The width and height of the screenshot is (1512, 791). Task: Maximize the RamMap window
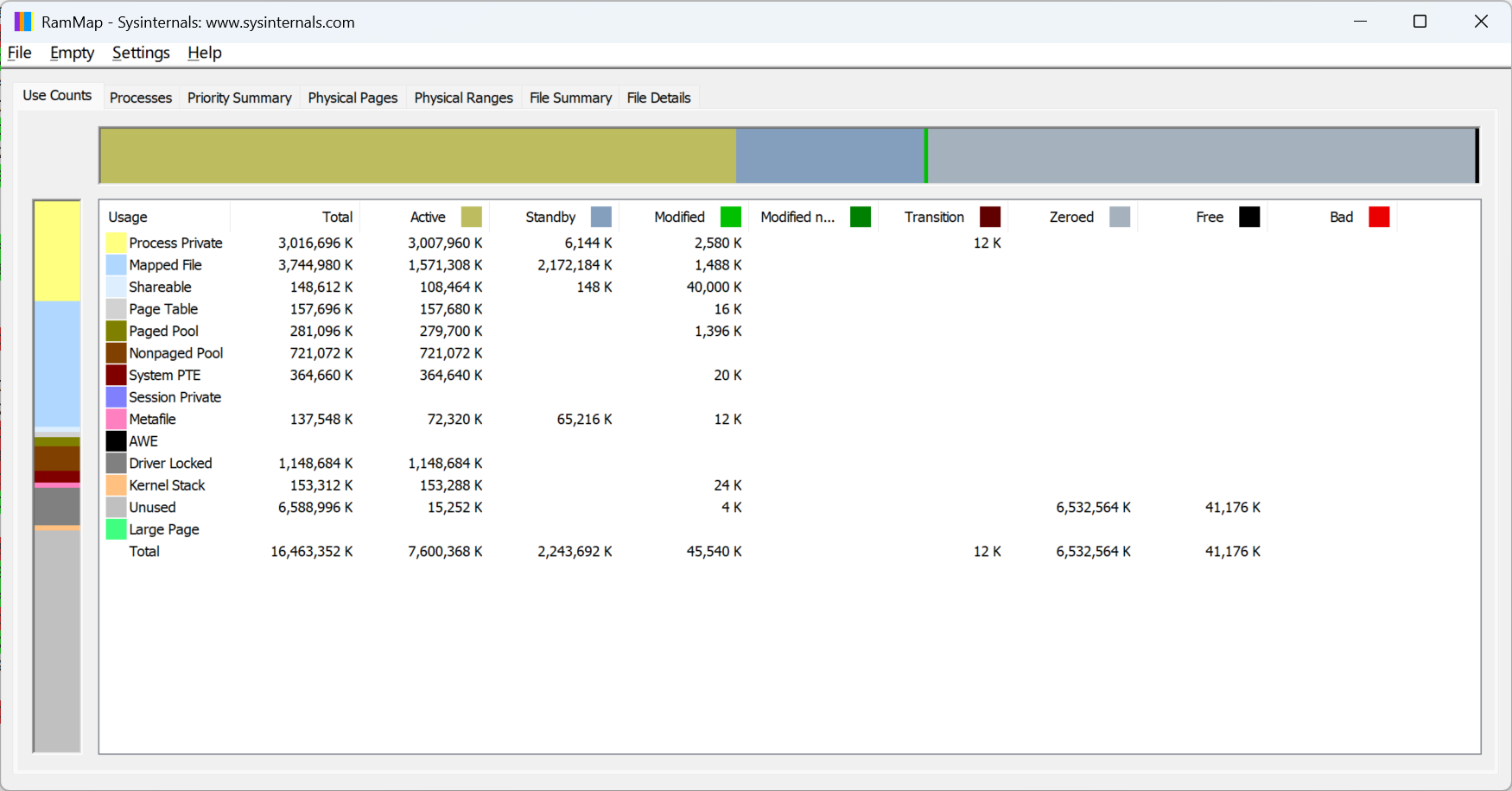1420,22
